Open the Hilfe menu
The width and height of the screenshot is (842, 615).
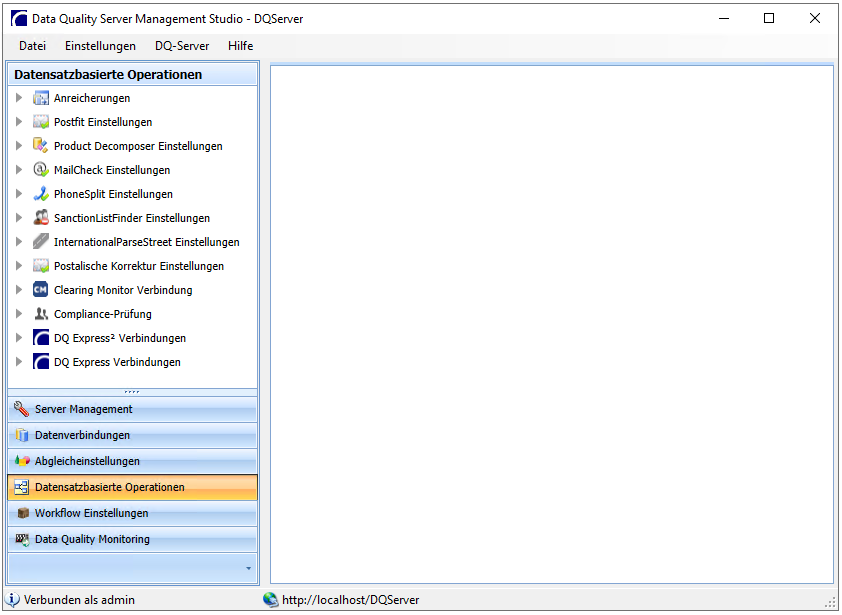pyautogui.click(x=241, y=46)
